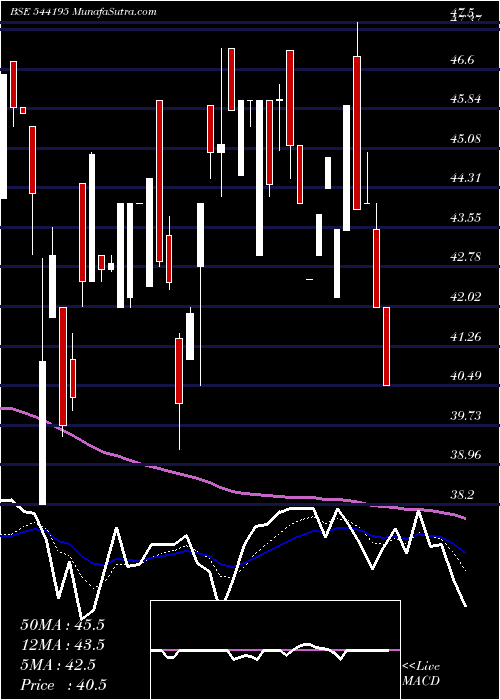
Task: Click the 38.2 price axis label
Action: [463, 495]
